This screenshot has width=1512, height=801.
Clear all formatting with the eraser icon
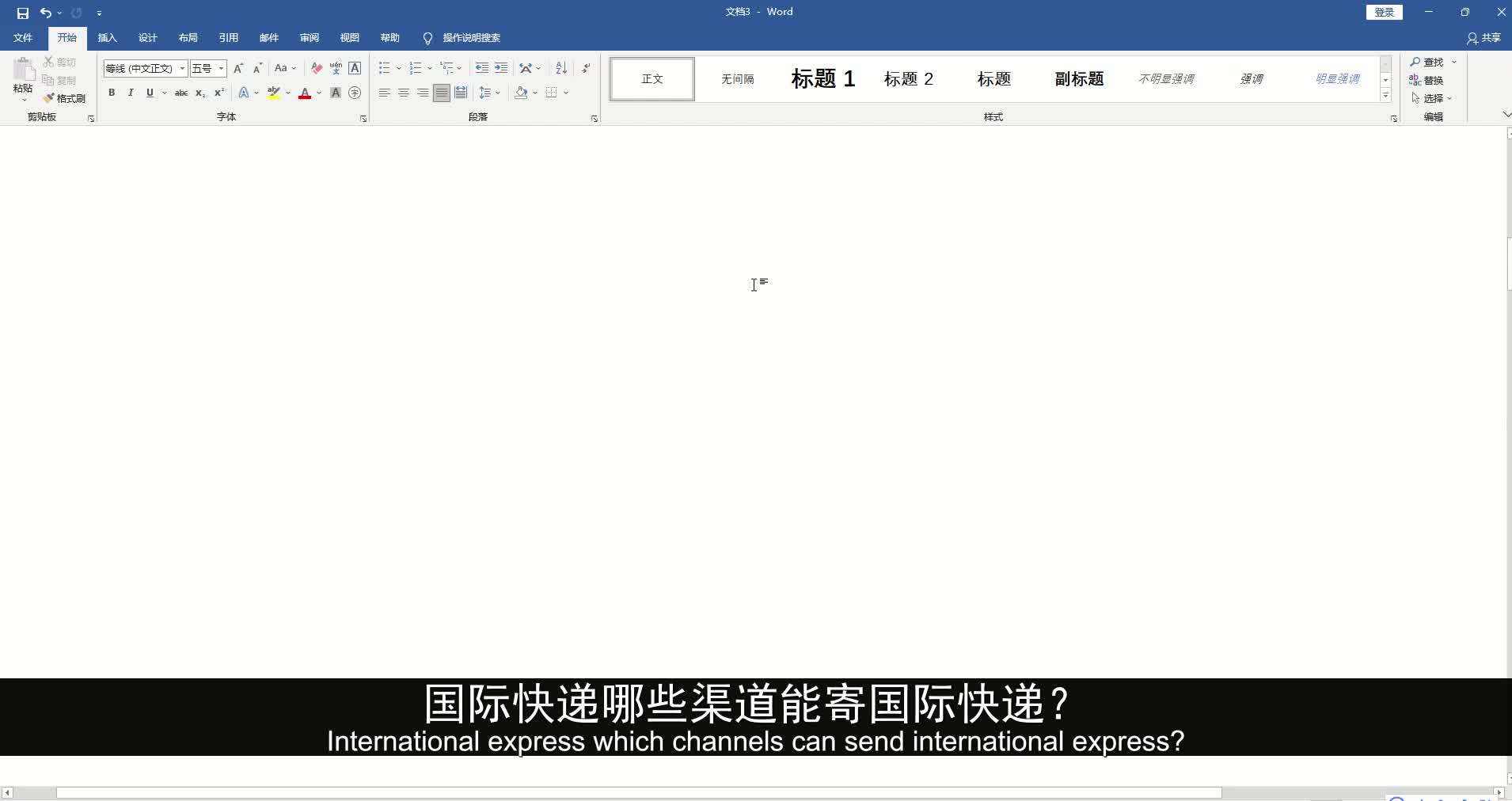click(x=317, y=68)
